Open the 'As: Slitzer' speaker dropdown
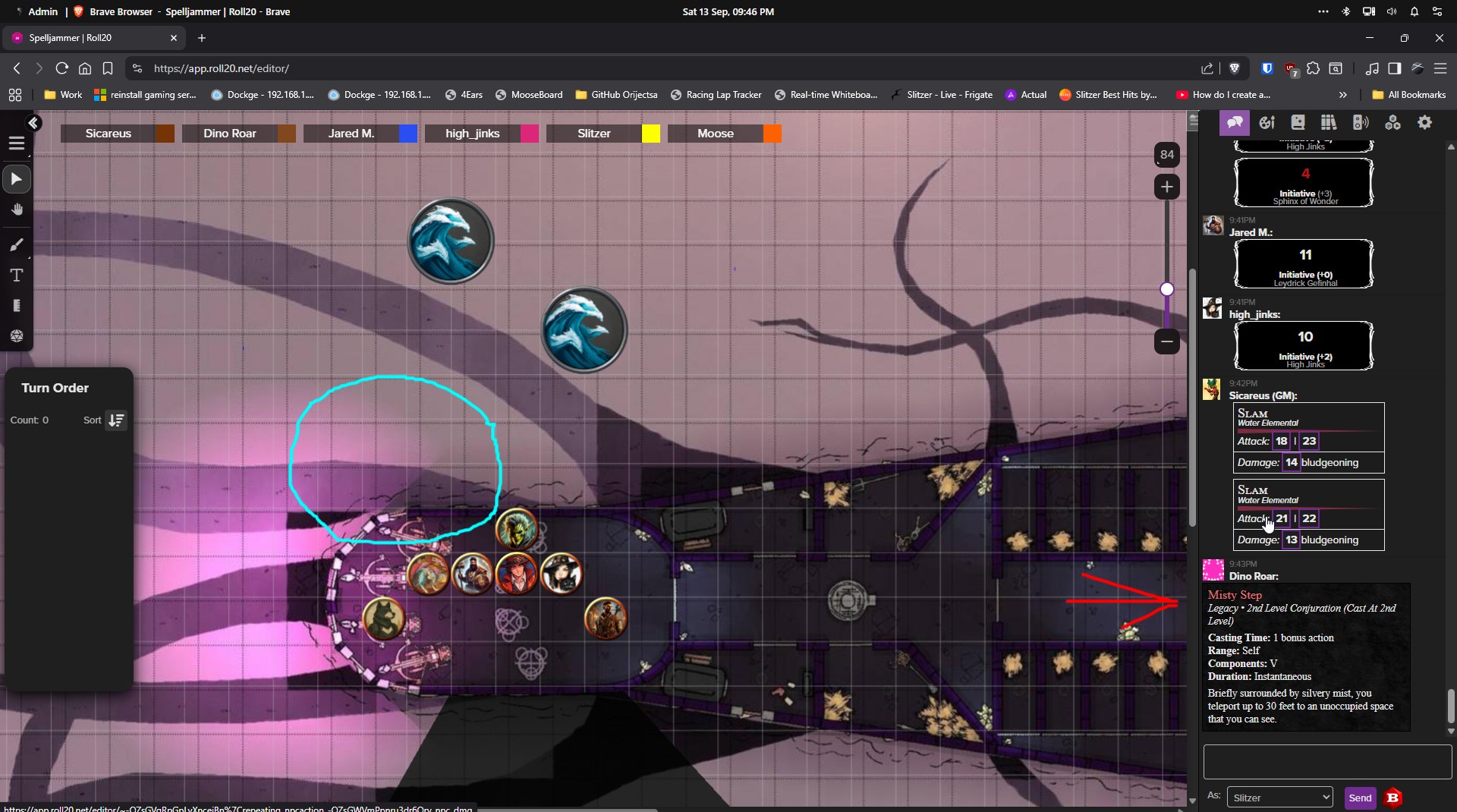Viewport: 1457px width, 812px height. pos(1279,798)
